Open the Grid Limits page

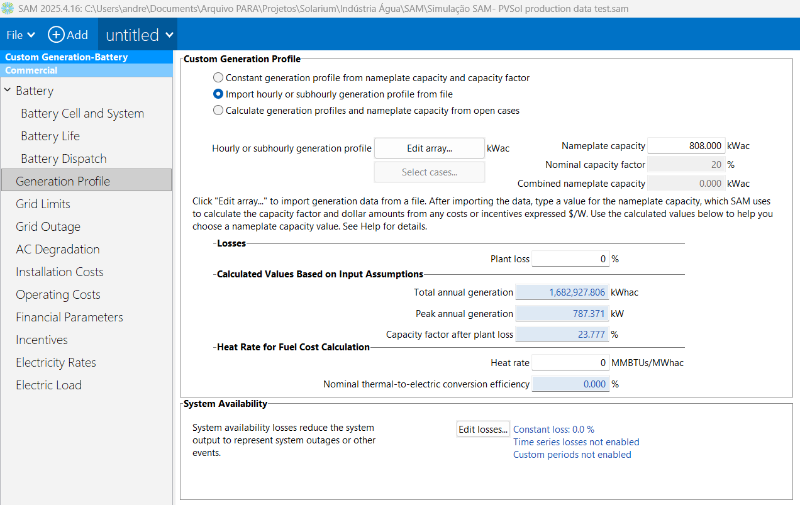[x=43, y=204]
